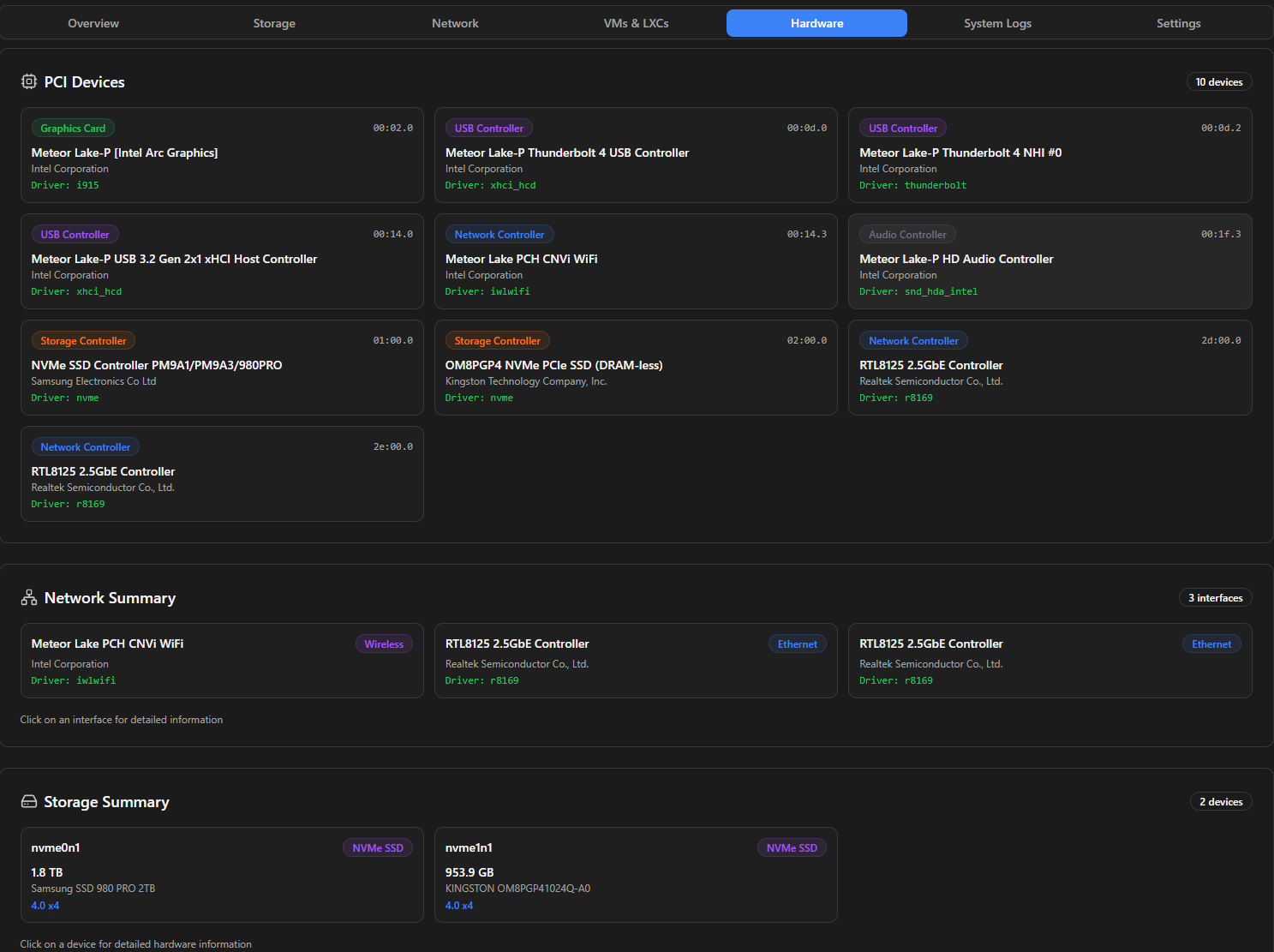Viewport: 1274px width, 952px height.
Task: Click the Meteor Lake-P HD Audio Controller card
Action: [1050, 261]
